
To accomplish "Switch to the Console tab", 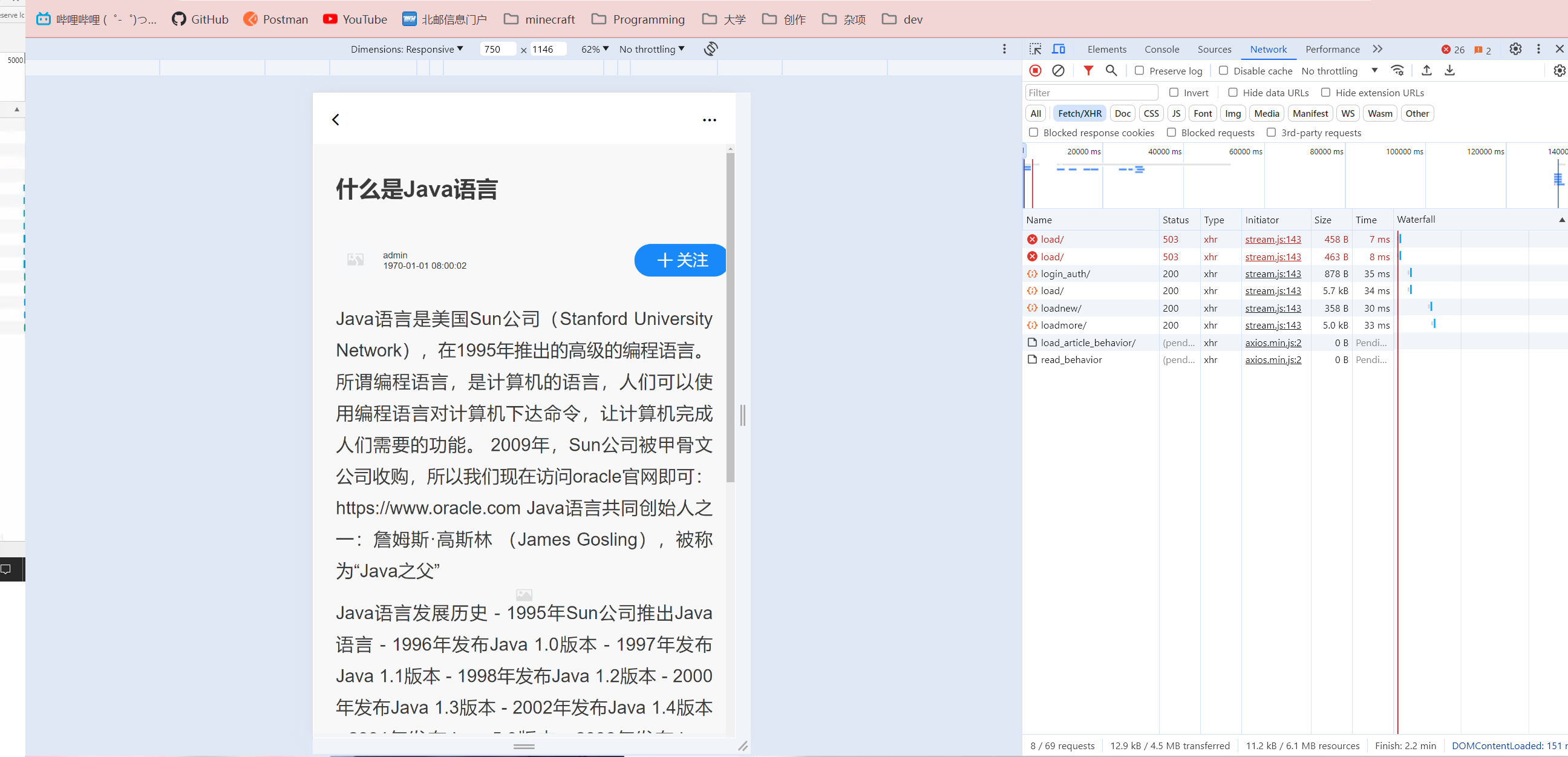I will coord(1161,49).
